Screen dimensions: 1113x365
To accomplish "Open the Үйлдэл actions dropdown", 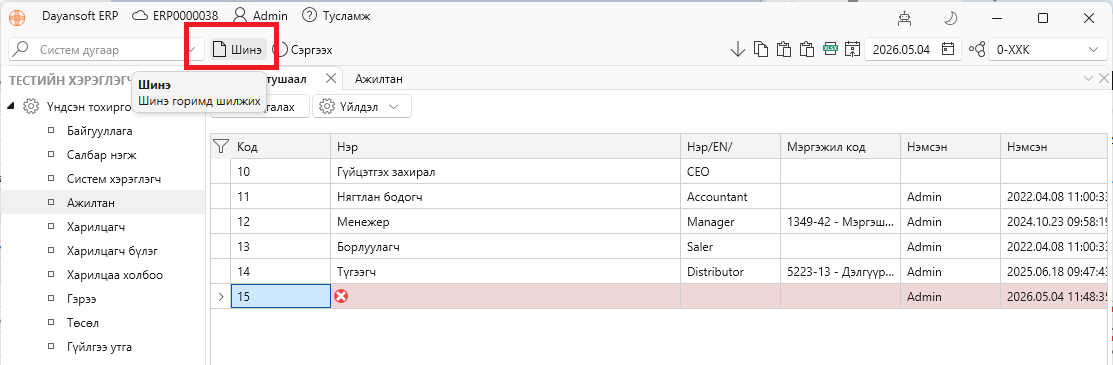I will [x=362, y=107].
